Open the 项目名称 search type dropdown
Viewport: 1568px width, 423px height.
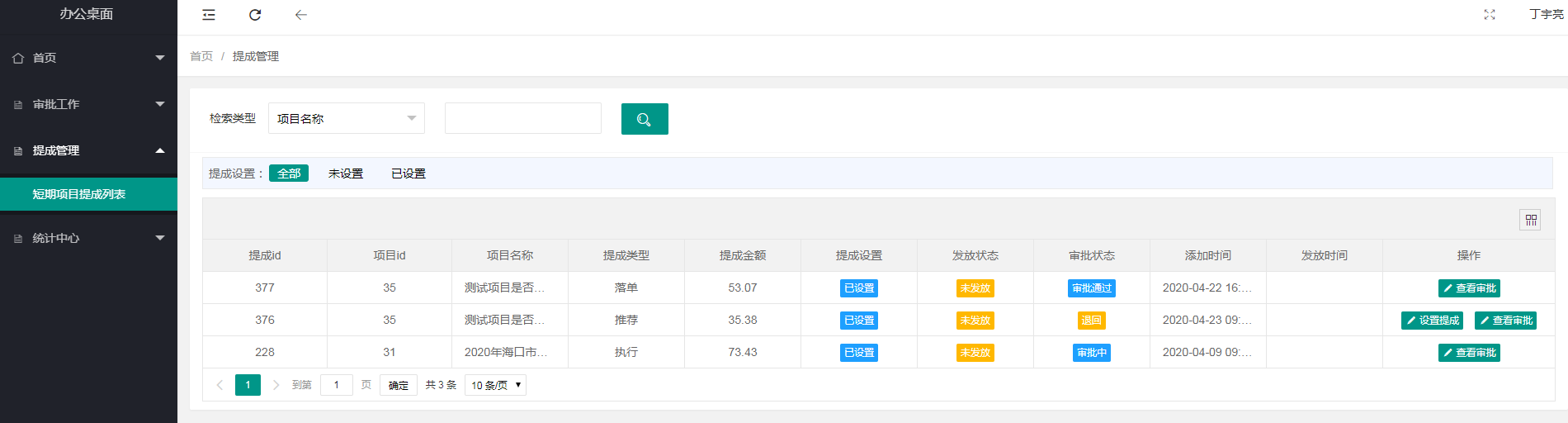pos(347,118)
